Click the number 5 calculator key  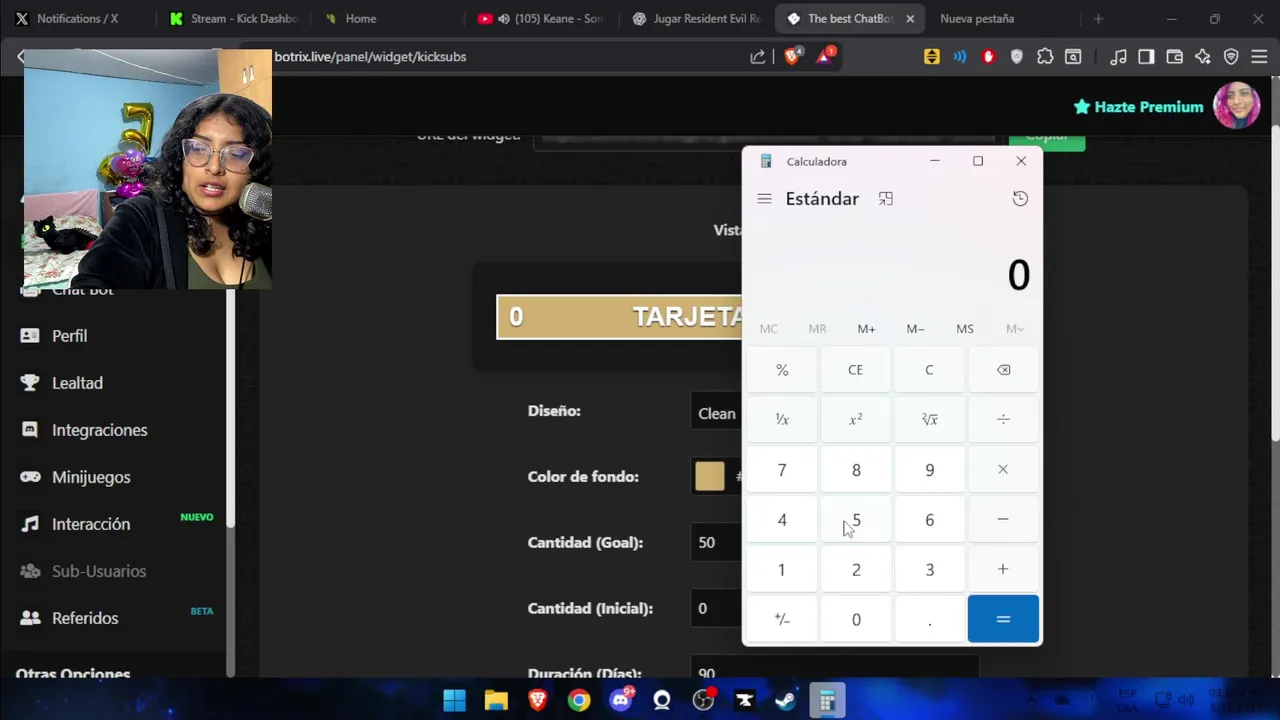(x=855, y=520)
